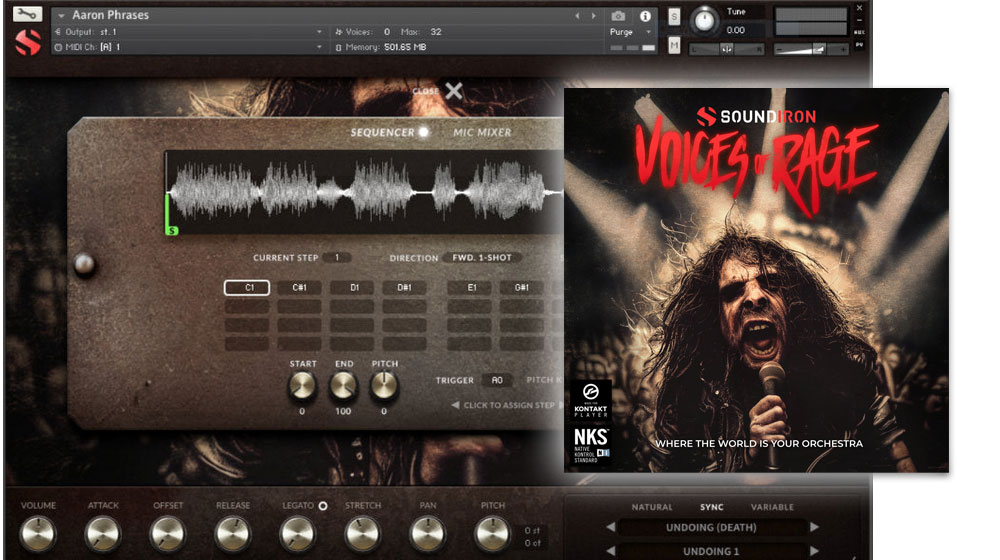Screen dimensions: 1000x560
Task: Go to next after Undoing (Death)
Action: pos(814,527)
